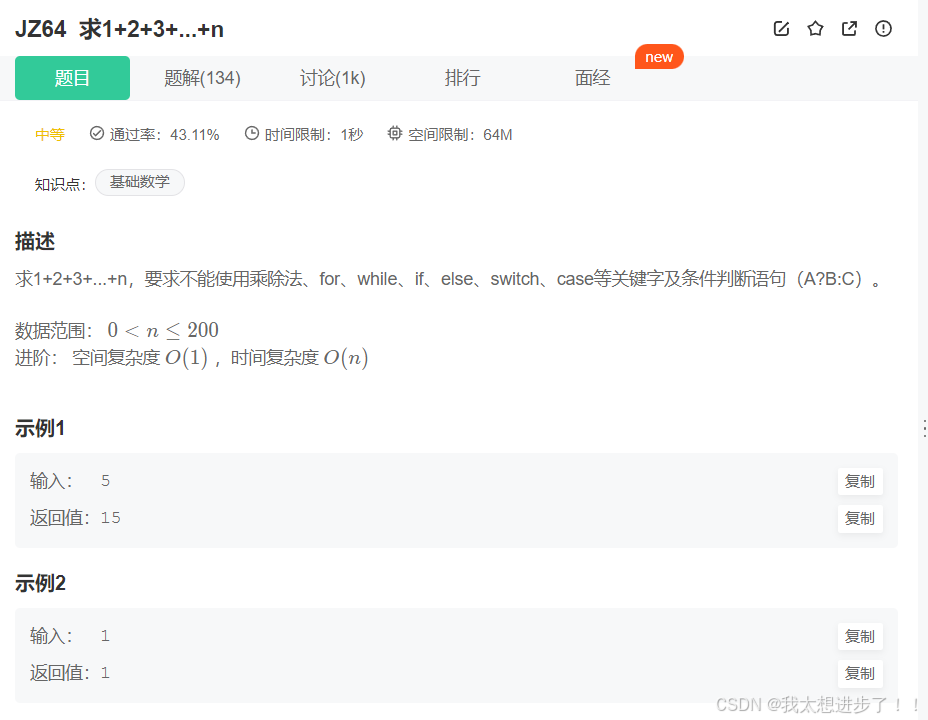Image resolution: width=928 pixels, height=720 pixels.
Task: Copy example 1 return value 15
Action: pyautogui.click(x=860, y=519)
